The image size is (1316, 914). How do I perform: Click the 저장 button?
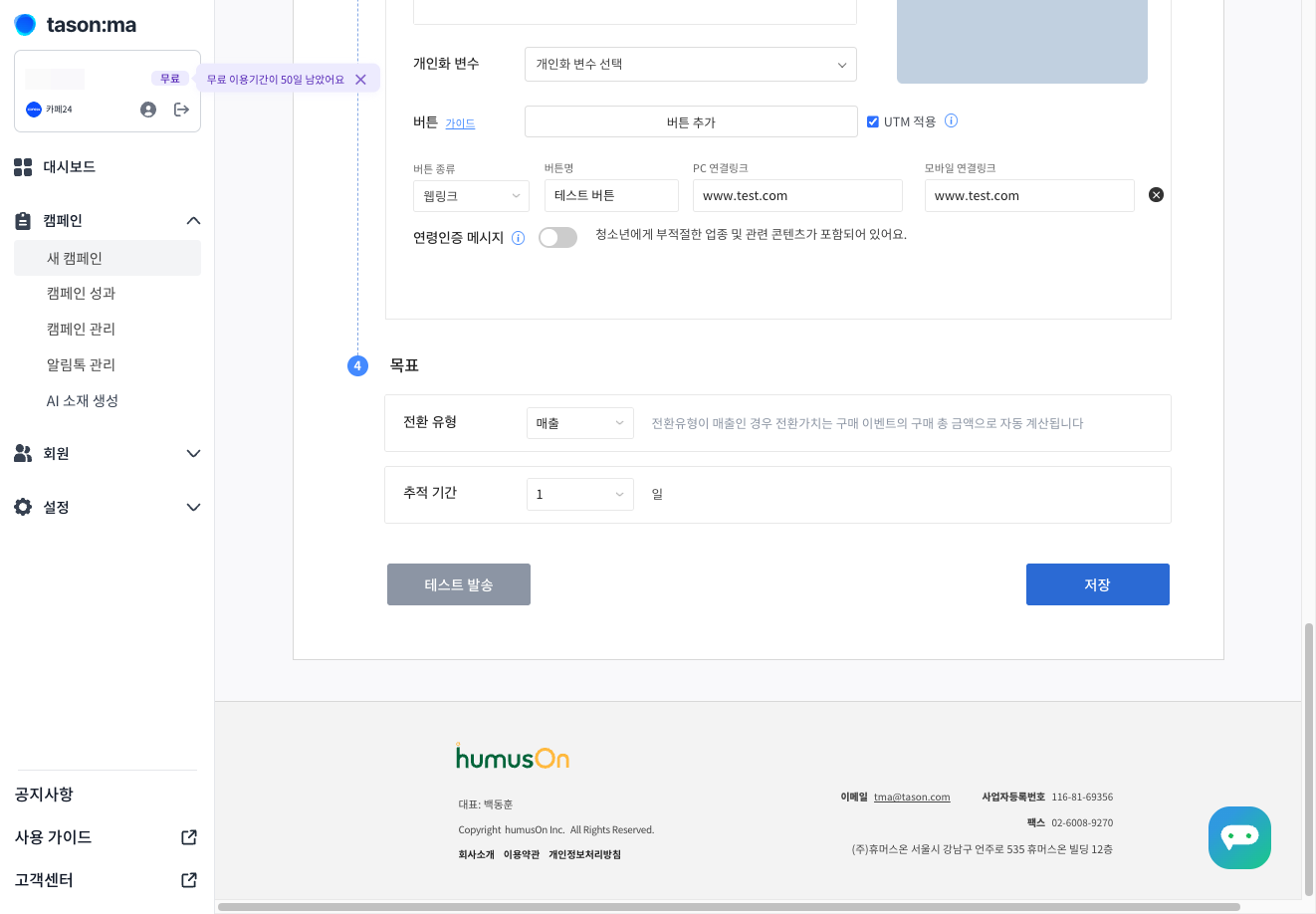pyautogui.click(x=1097, y=584)
